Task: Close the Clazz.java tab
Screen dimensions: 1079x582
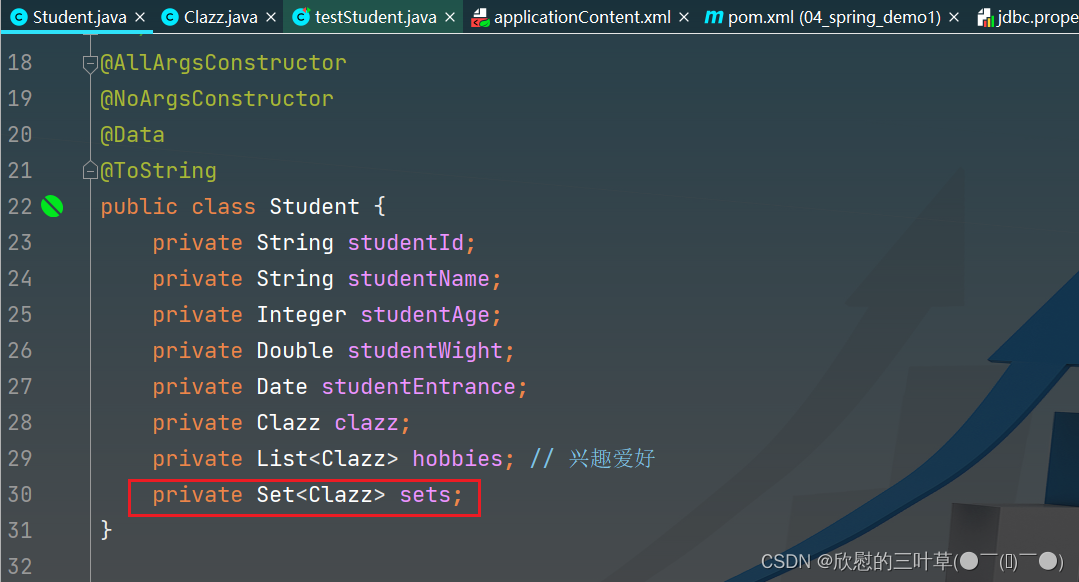Action: [271, 17]
